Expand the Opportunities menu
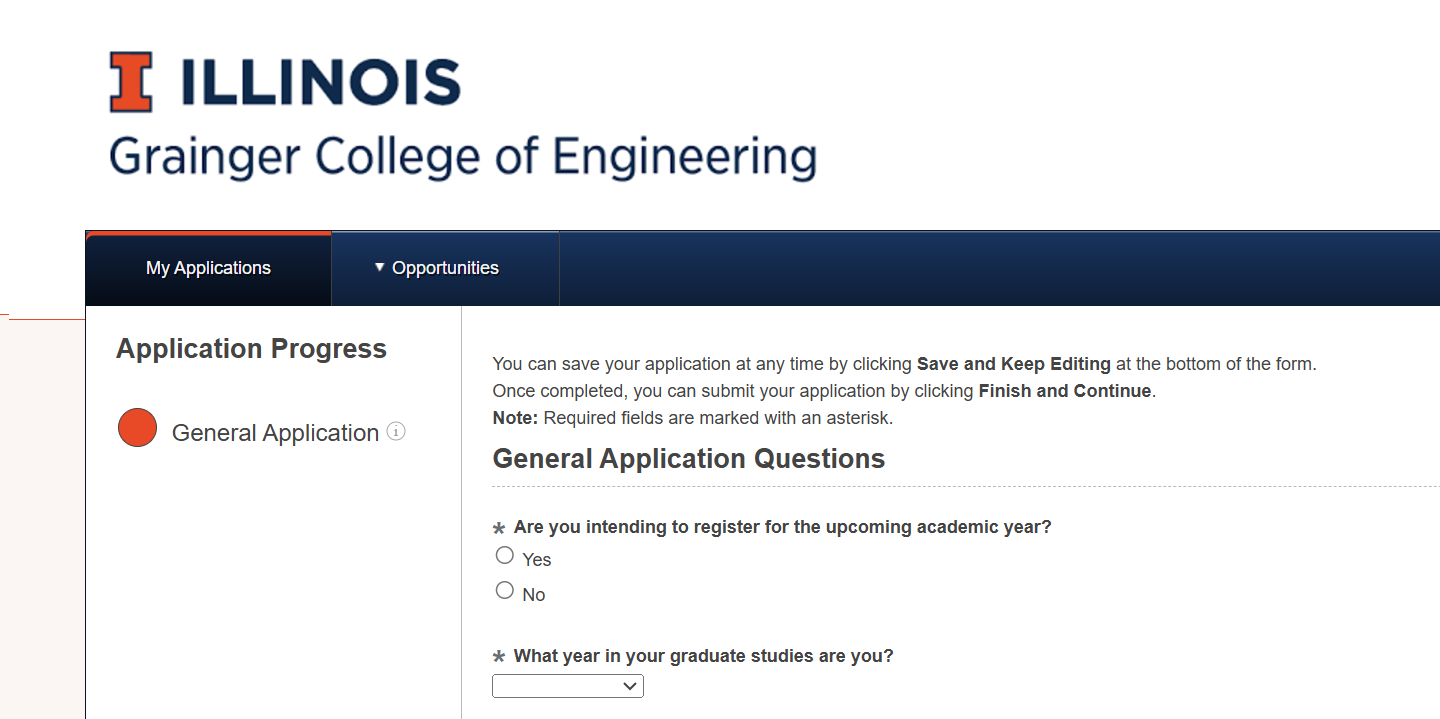The width and height of the screenshot is (1440, 719). [x=445, y=268]
